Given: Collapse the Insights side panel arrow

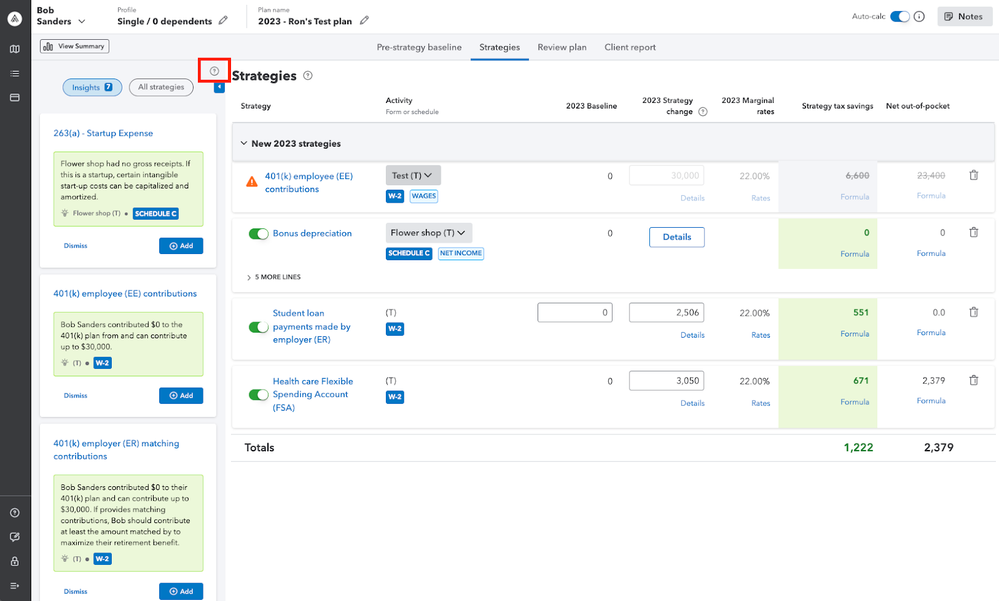Looking at the screenshot, I should [220, 88].
